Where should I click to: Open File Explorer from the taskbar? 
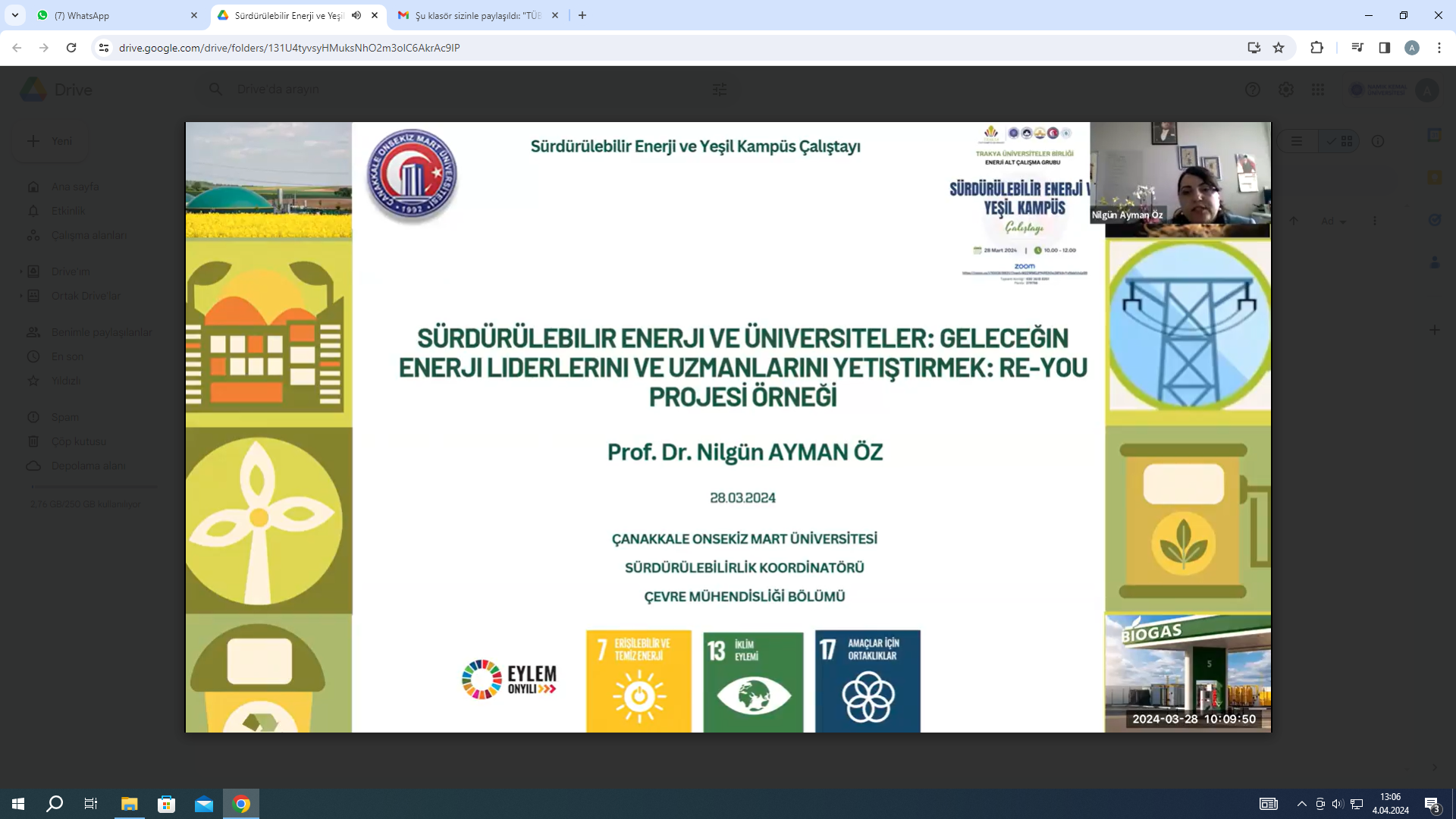(129, 804)
